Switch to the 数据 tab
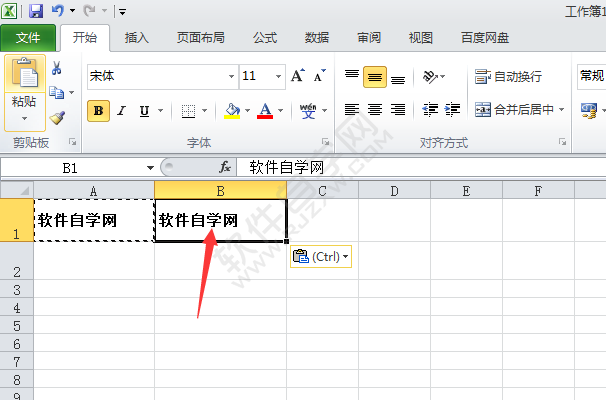This screenshot has height=400, width=606. tap(317, 38)
